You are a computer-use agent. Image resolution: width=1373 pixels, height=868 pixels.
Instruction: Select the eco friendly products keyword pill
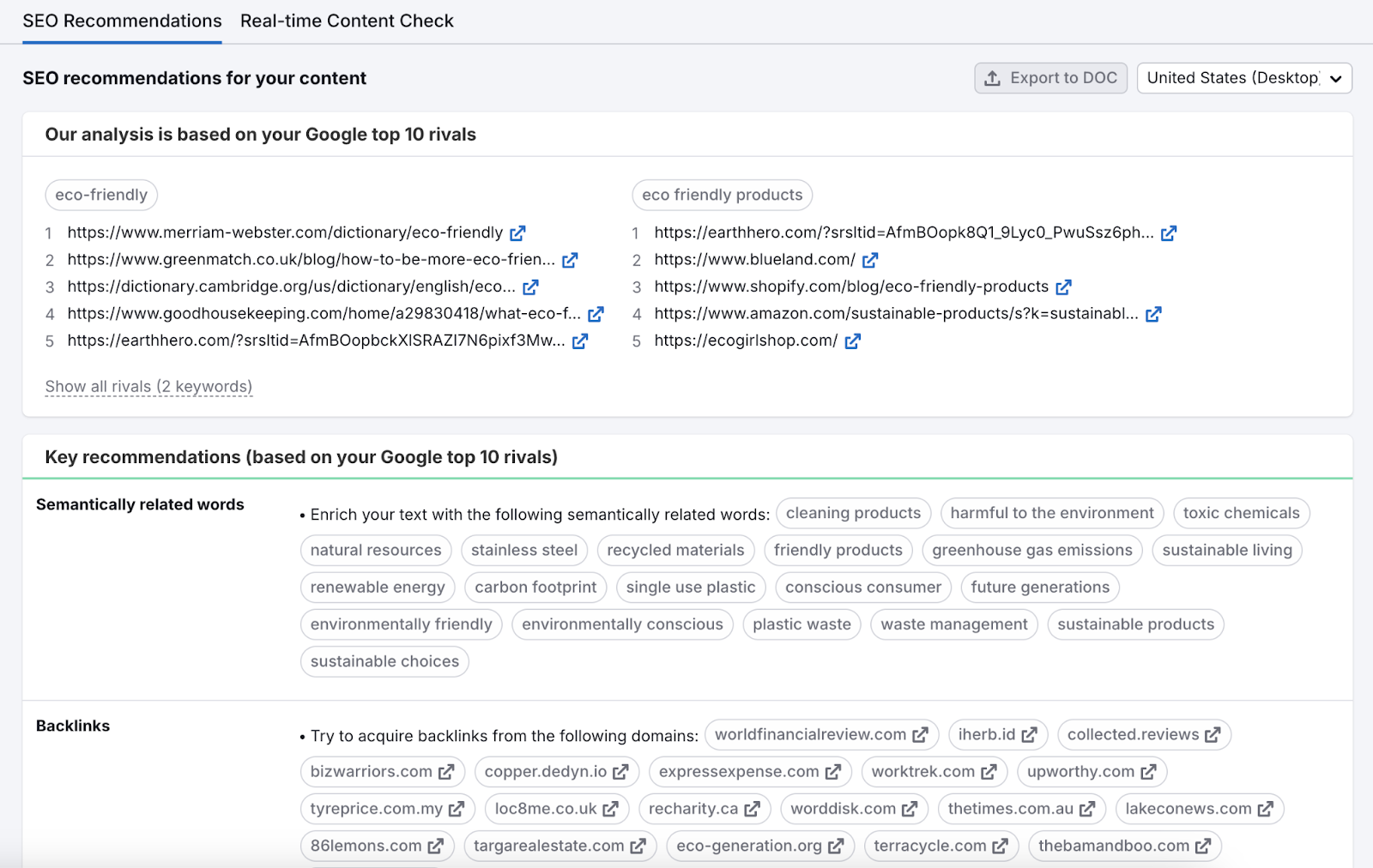(x=722, y=195)
